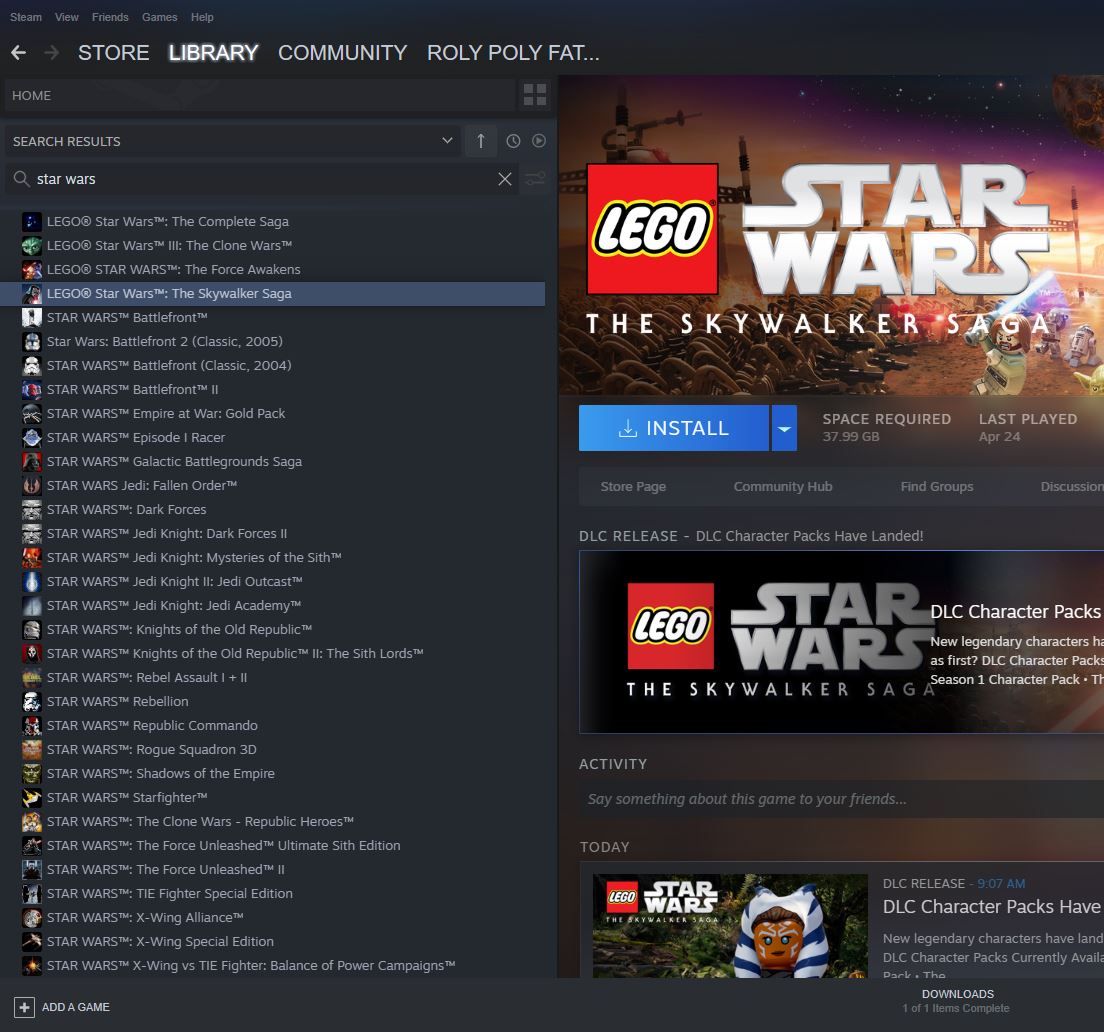
Task: Click in the star wars search field
Action: tap(264, 180)
